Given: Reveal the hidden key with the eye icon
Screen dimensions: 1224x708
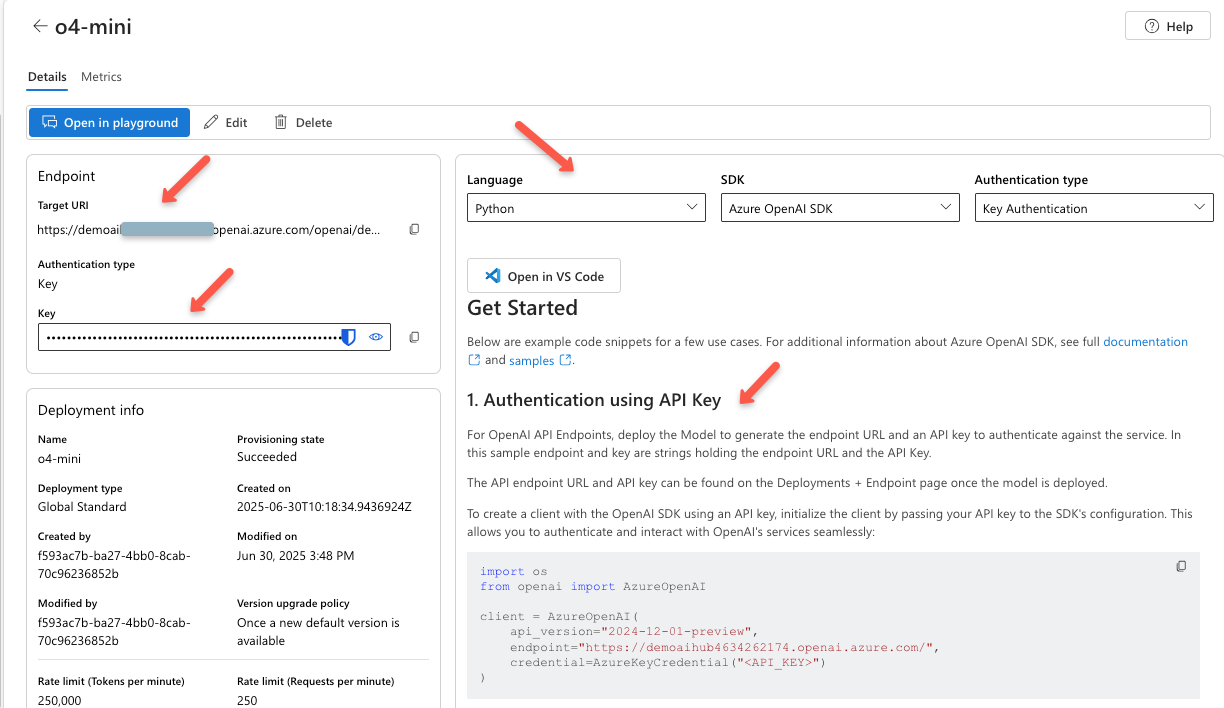Looking at the screenshot, I should coord(376,337).
